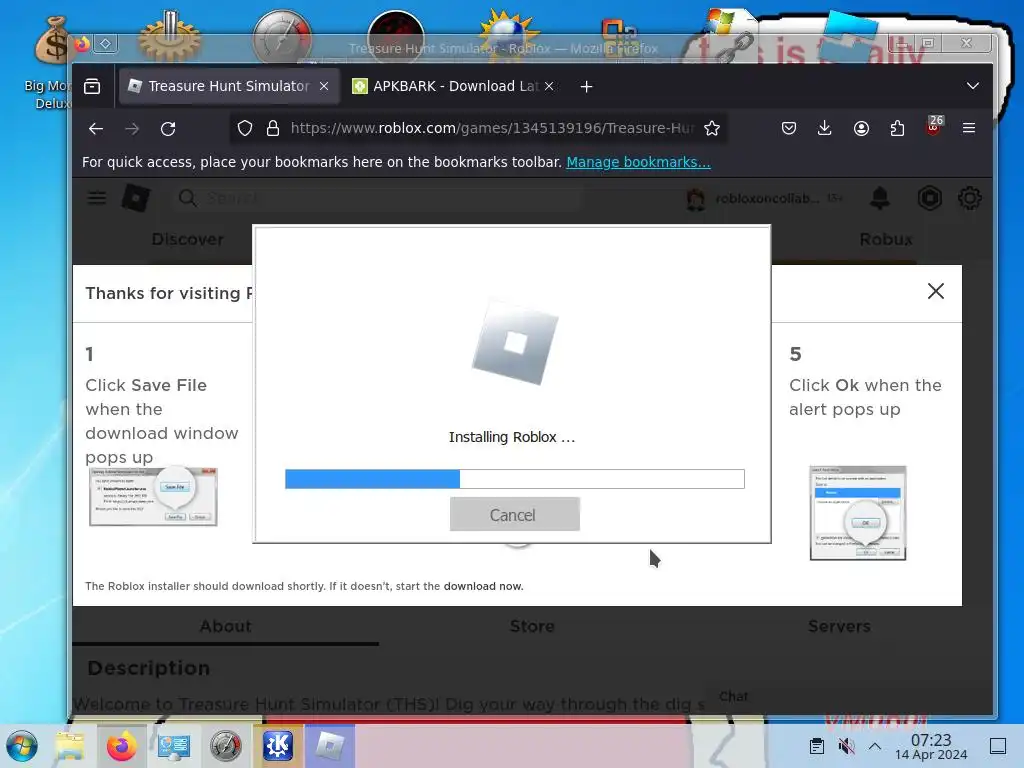Close the APKBARK tab

(549, 86)
